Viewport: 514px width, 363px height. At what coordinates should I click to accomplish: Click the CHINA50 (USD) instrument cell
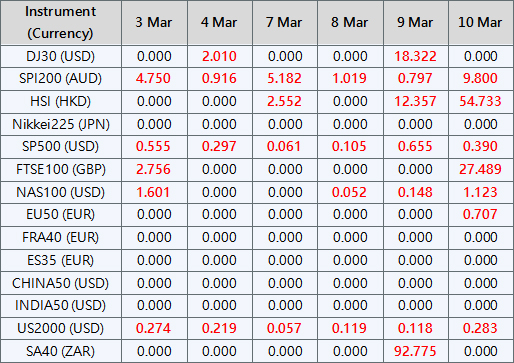click(x=61, y=283)
